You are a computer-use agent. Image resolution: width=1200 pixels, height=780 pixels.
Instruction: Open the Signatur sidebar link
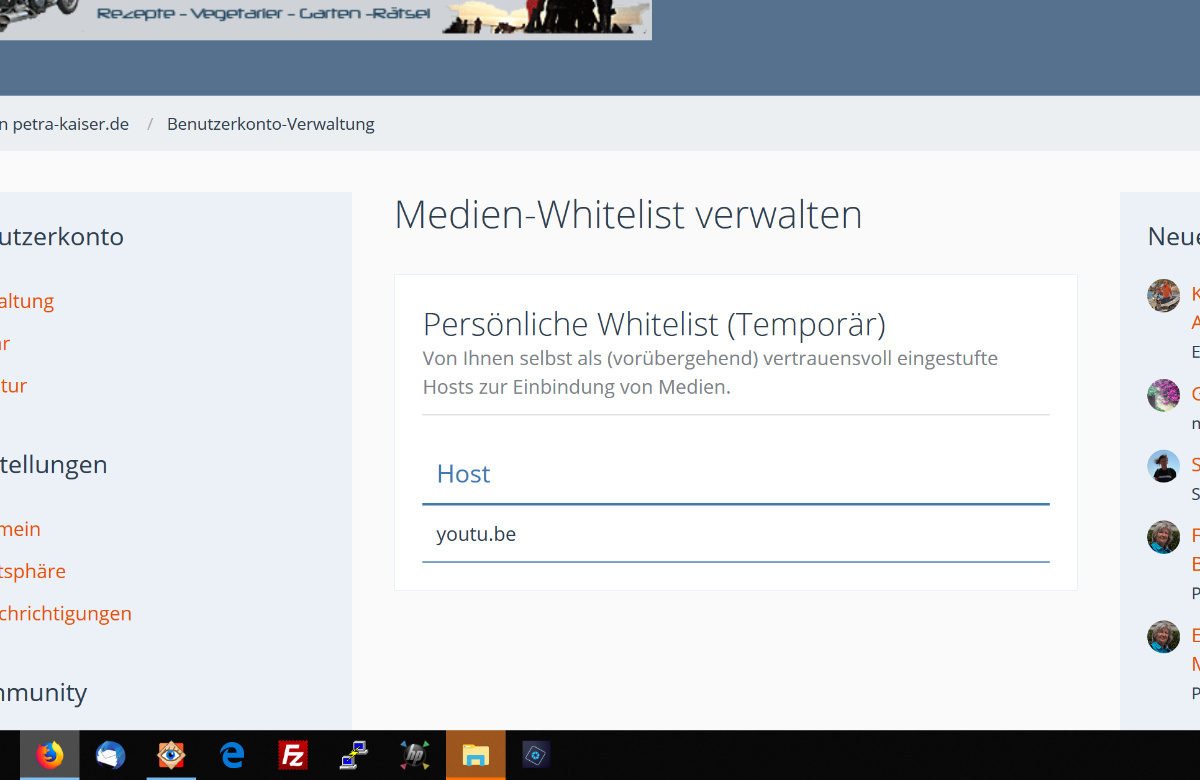[x=14, y=385]
